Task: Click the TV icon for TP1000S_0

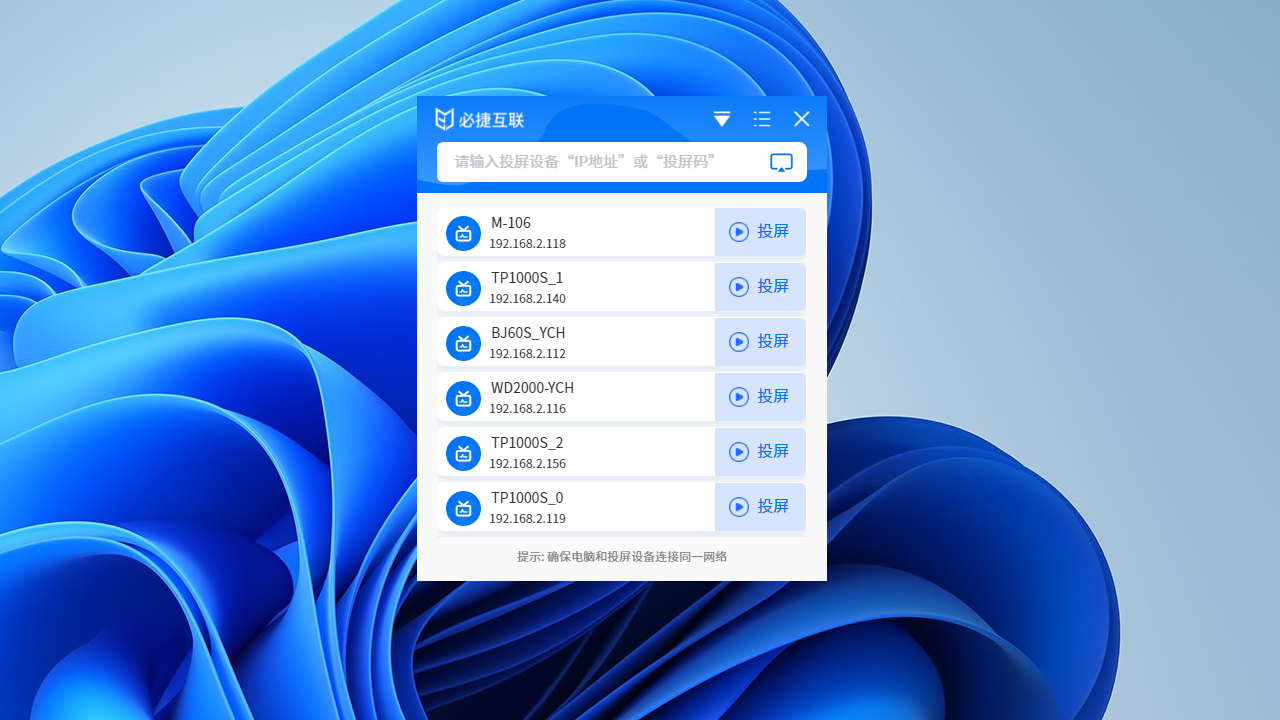Action: (x=463, y=508)
